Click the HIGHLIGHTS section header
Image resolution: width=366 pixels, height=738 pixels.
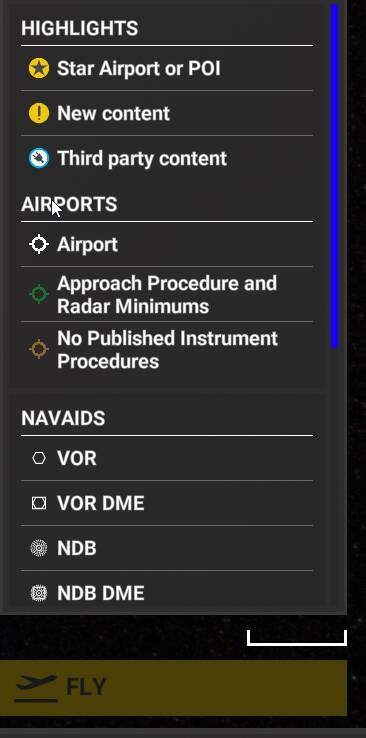point(80,28)
